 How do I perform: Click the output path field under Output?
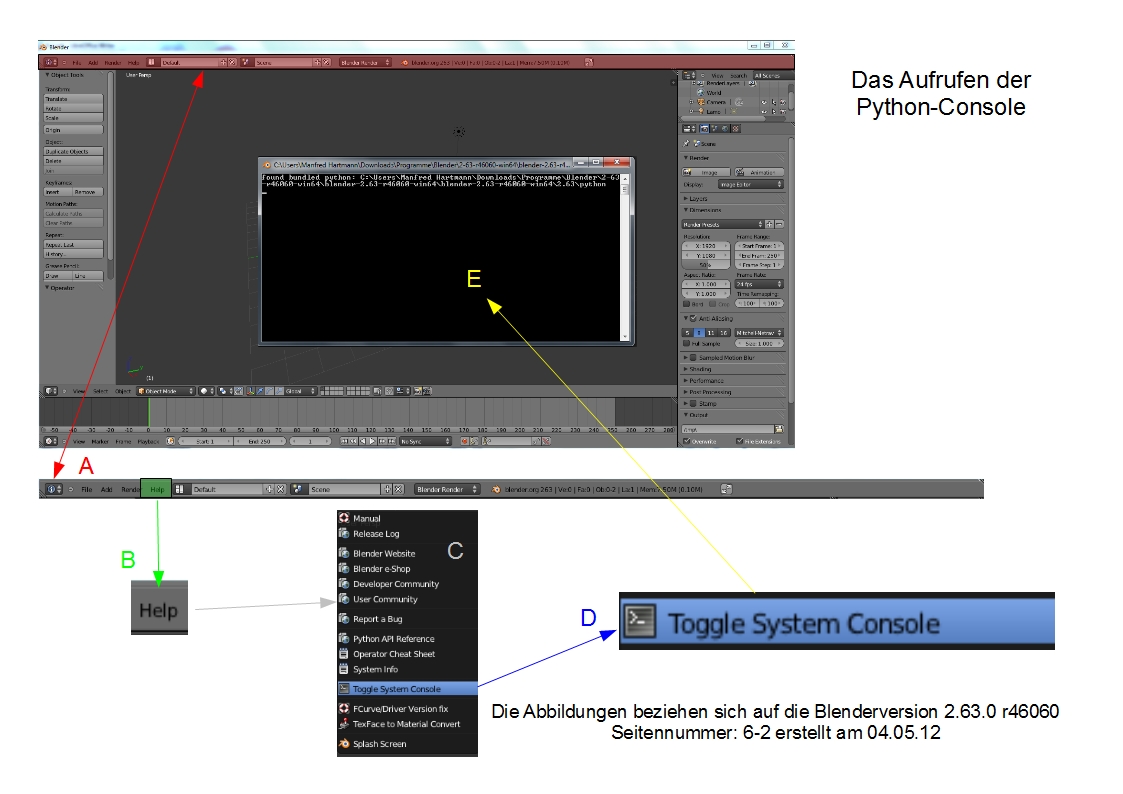[727, 428]
